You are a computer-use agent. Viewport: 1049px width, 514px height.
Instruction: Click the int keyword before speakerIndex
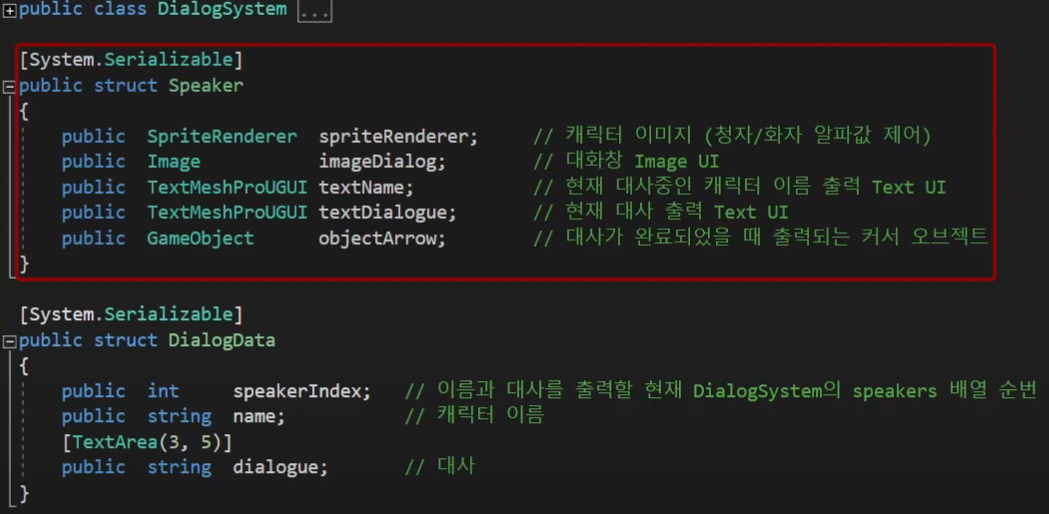click(x=163, y=391)
